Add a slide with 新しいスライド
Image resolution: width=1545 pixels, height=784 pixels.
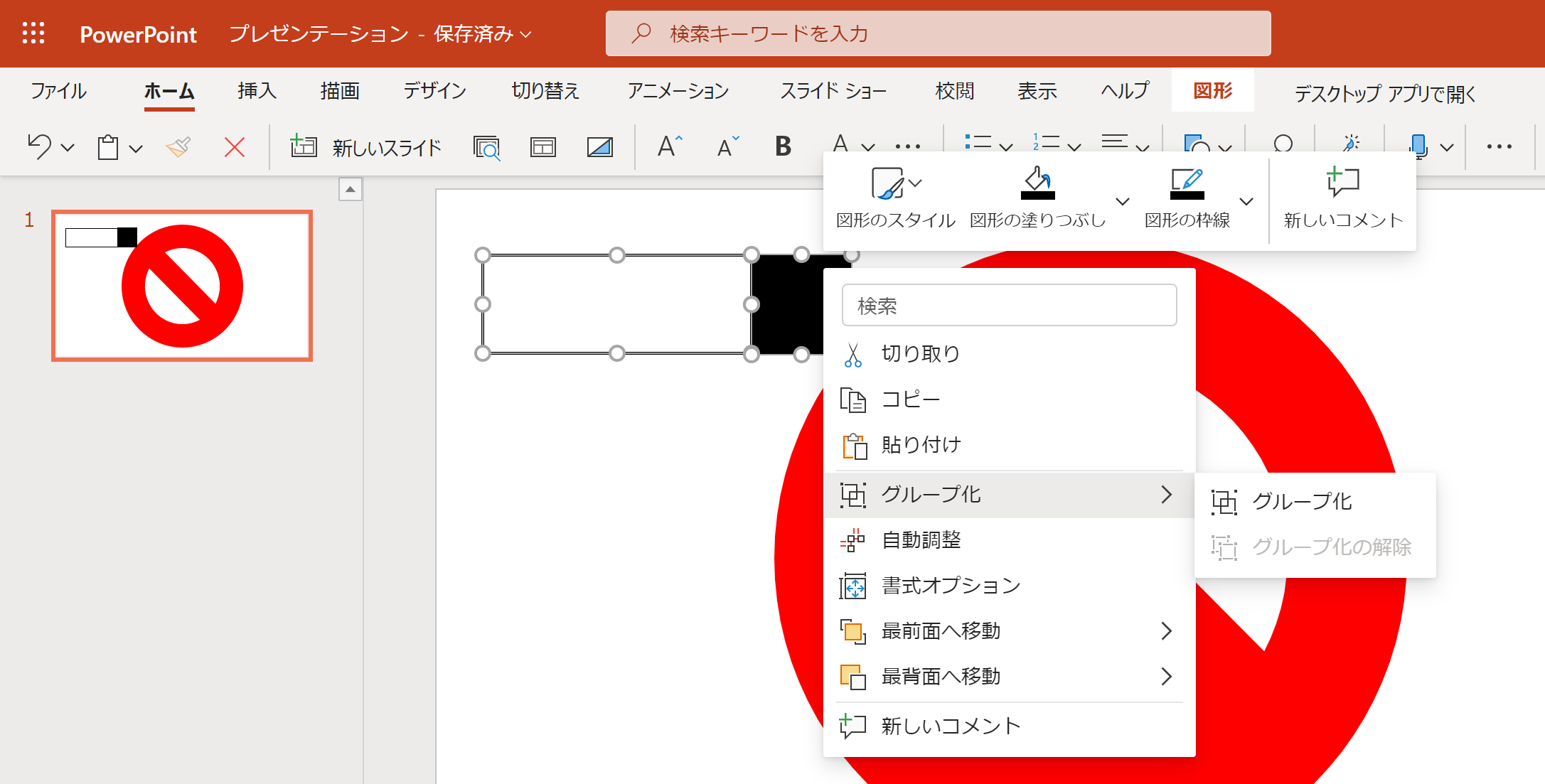pyautogui.click(x=366, y=147)
